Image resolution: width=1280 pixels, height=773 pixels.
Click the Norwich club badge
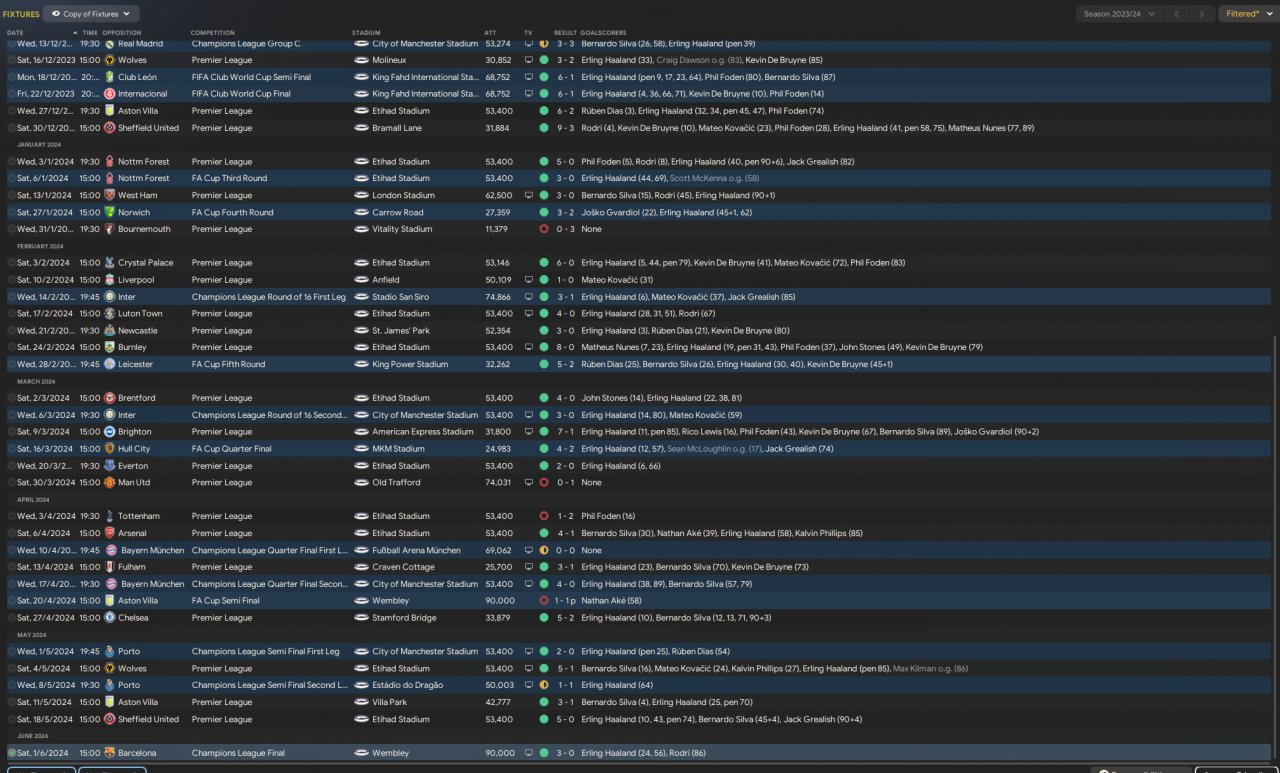[x=109, y=212]
